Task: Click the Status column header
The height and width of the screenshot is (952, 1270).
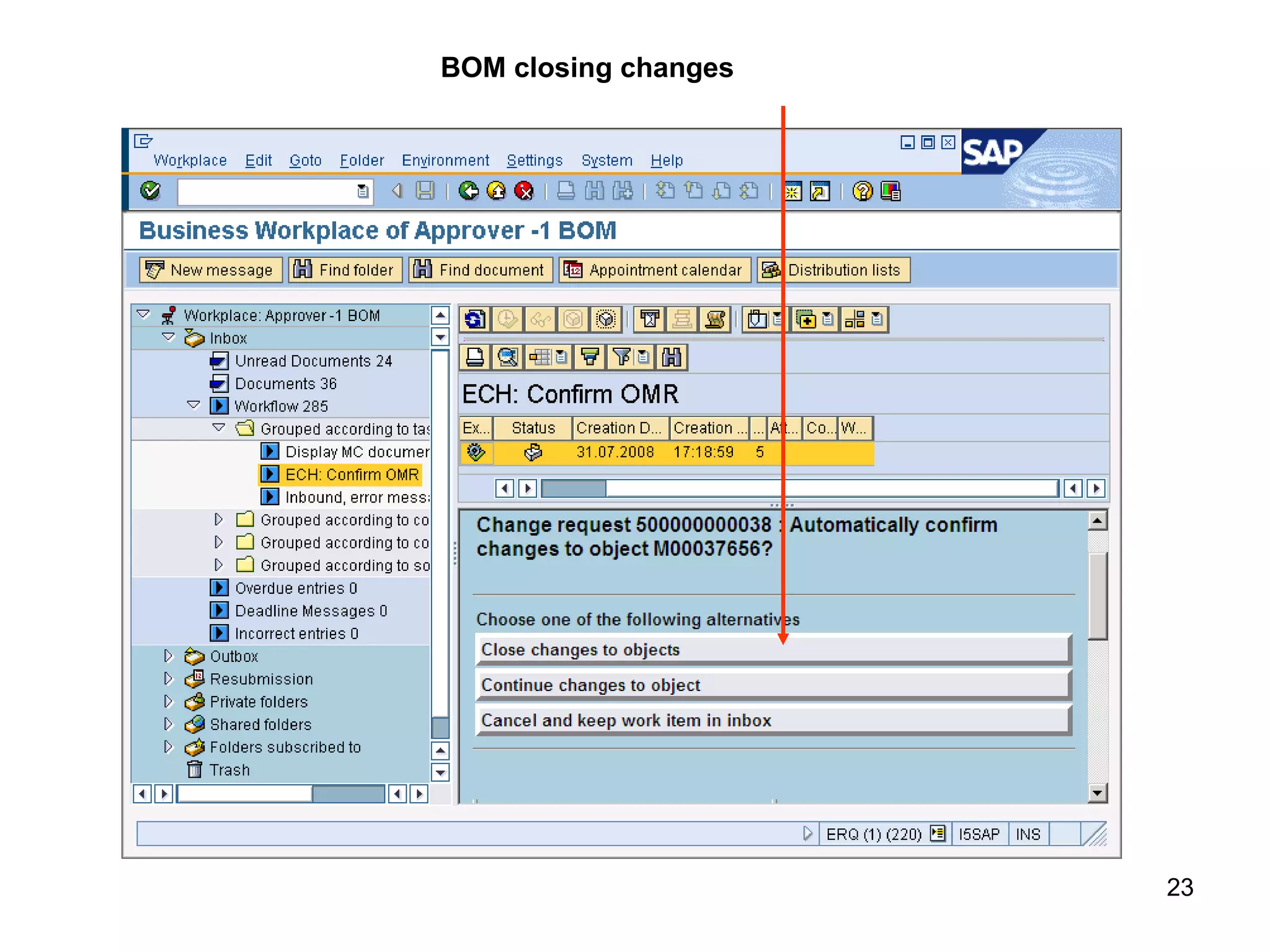Action: coord(533,428)
